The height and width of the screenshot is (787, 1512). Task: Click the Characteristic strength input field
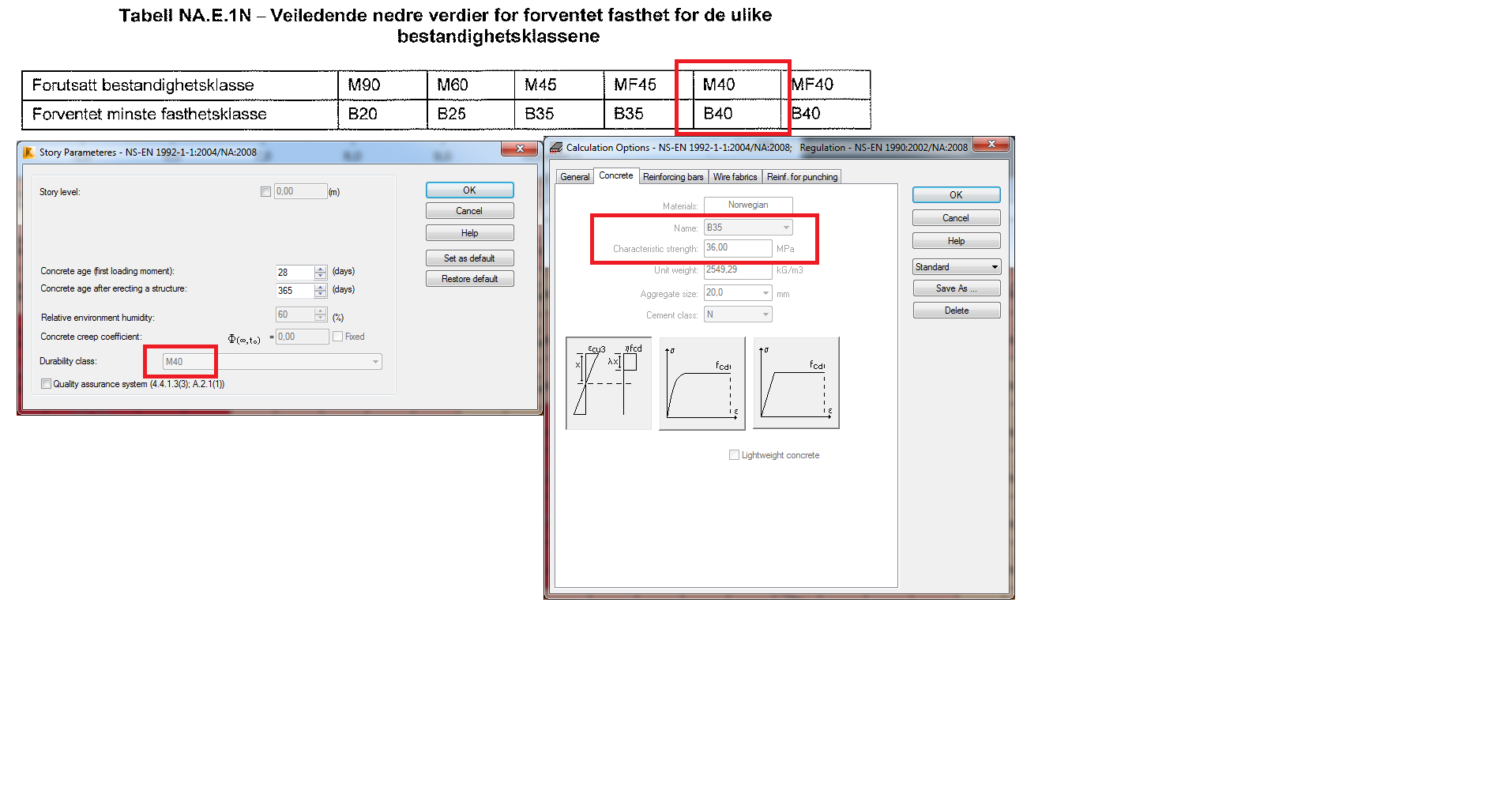coord(737,247)
